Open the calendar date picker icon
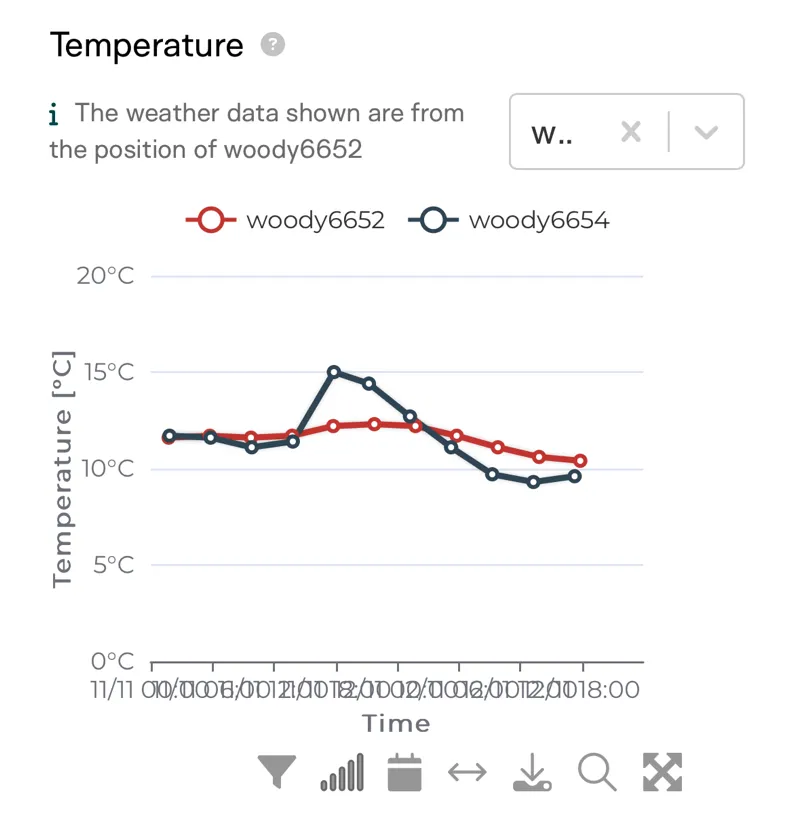 point(404,771)
